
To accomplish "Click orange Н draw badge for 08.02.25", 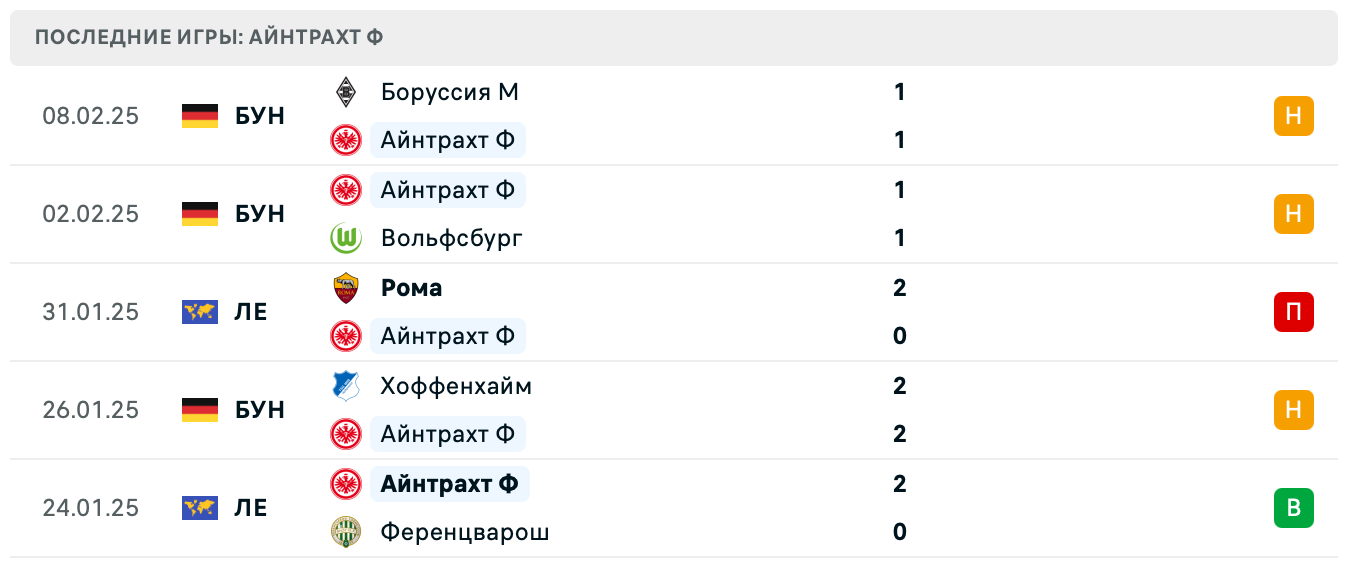I will click(1293, 116).
